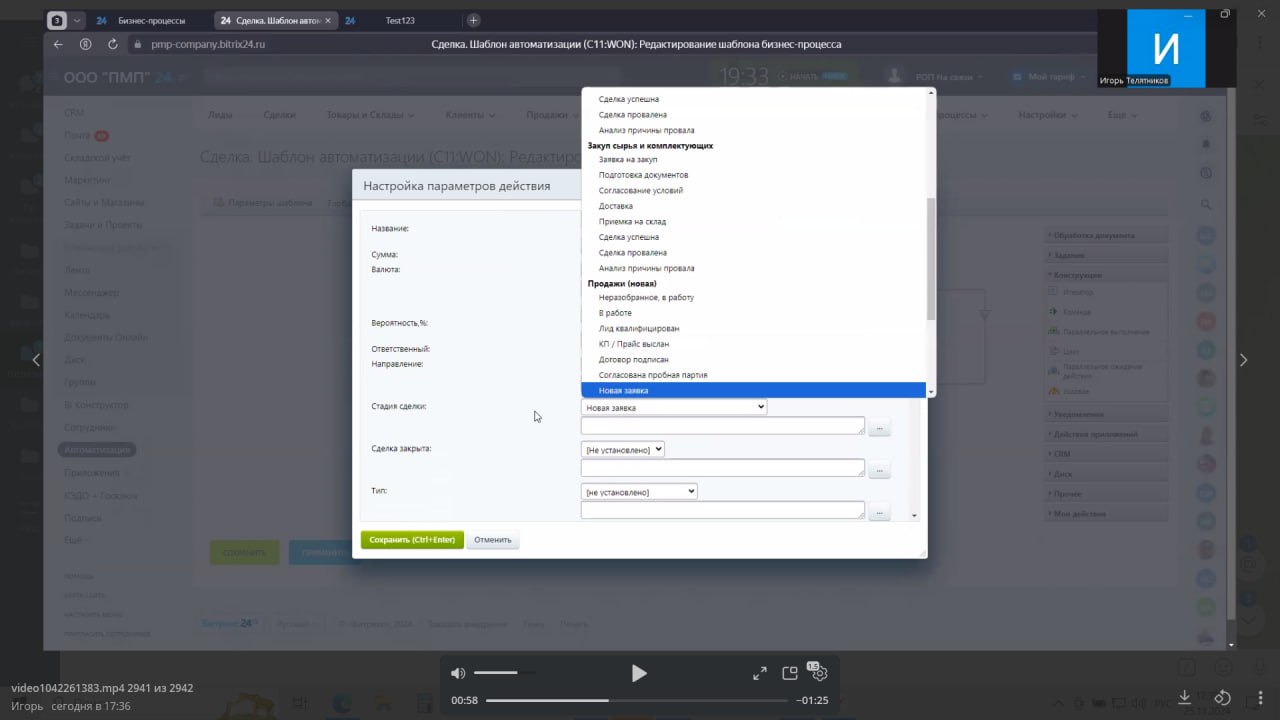
Task: Open the tab list dropdown chevron
Action: pyautogui.click(x=78, y=20)
